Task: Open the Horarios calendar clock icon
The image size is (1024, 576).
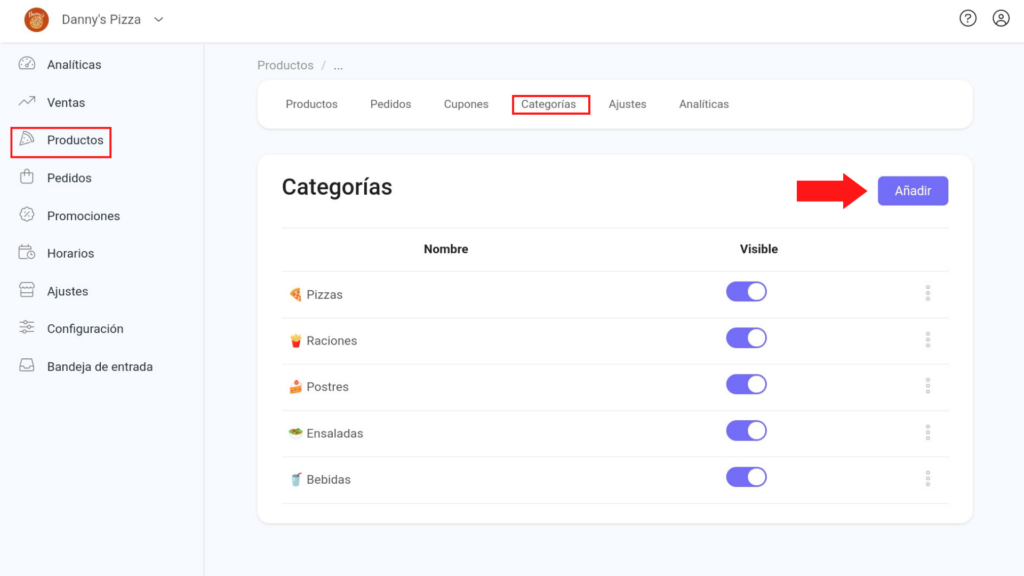Action: click(27, 252)
